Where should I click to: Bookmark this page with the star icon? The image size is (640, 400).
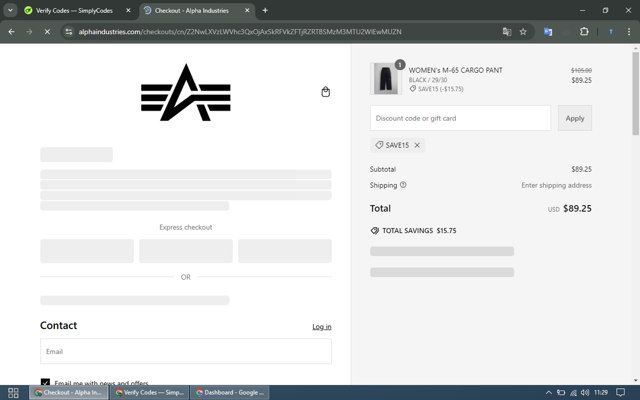tap(523, 31)
